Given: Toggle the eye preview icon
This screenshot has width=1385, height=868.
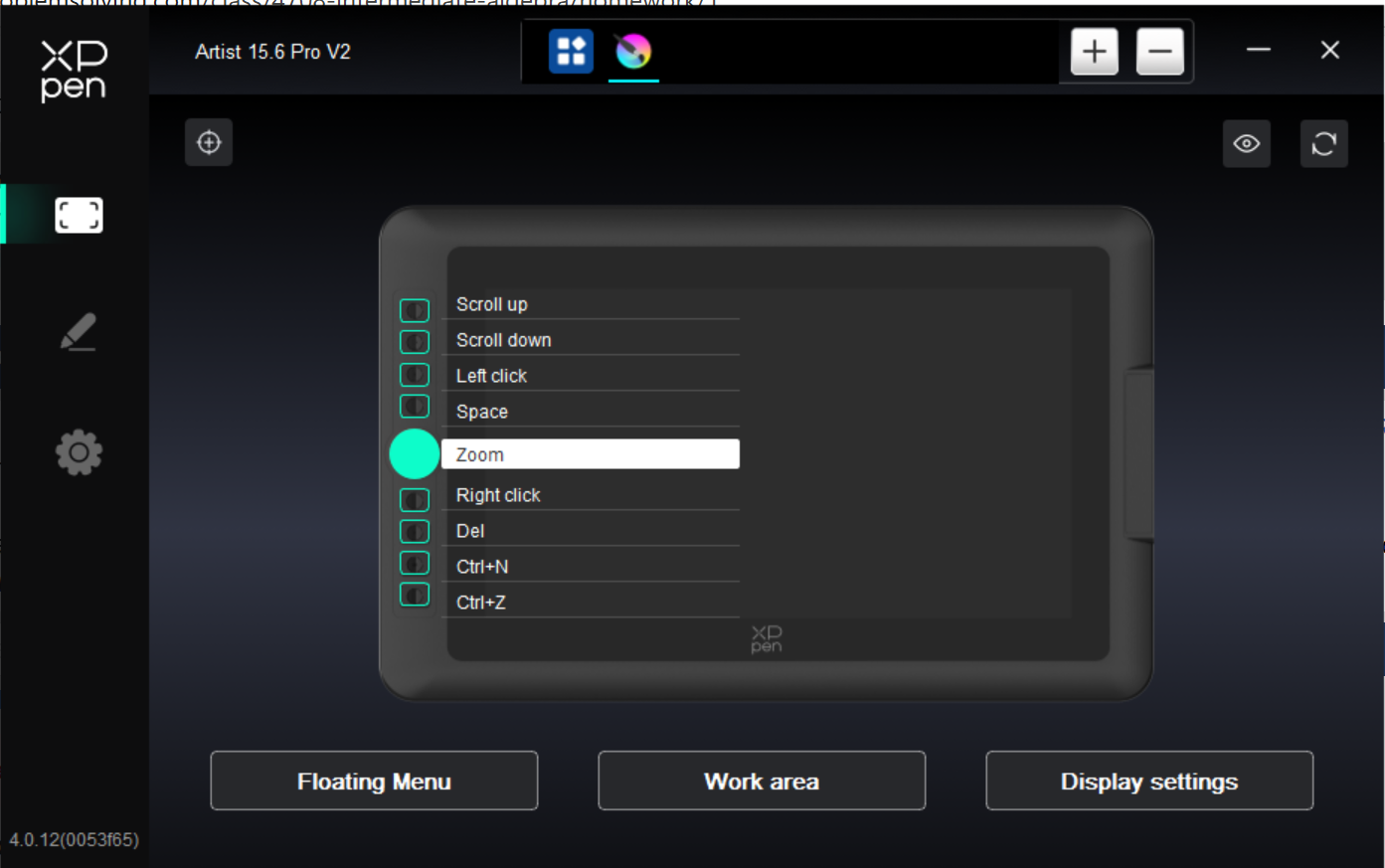Looking at the screenshot, I should click(x=1247, y=143).
